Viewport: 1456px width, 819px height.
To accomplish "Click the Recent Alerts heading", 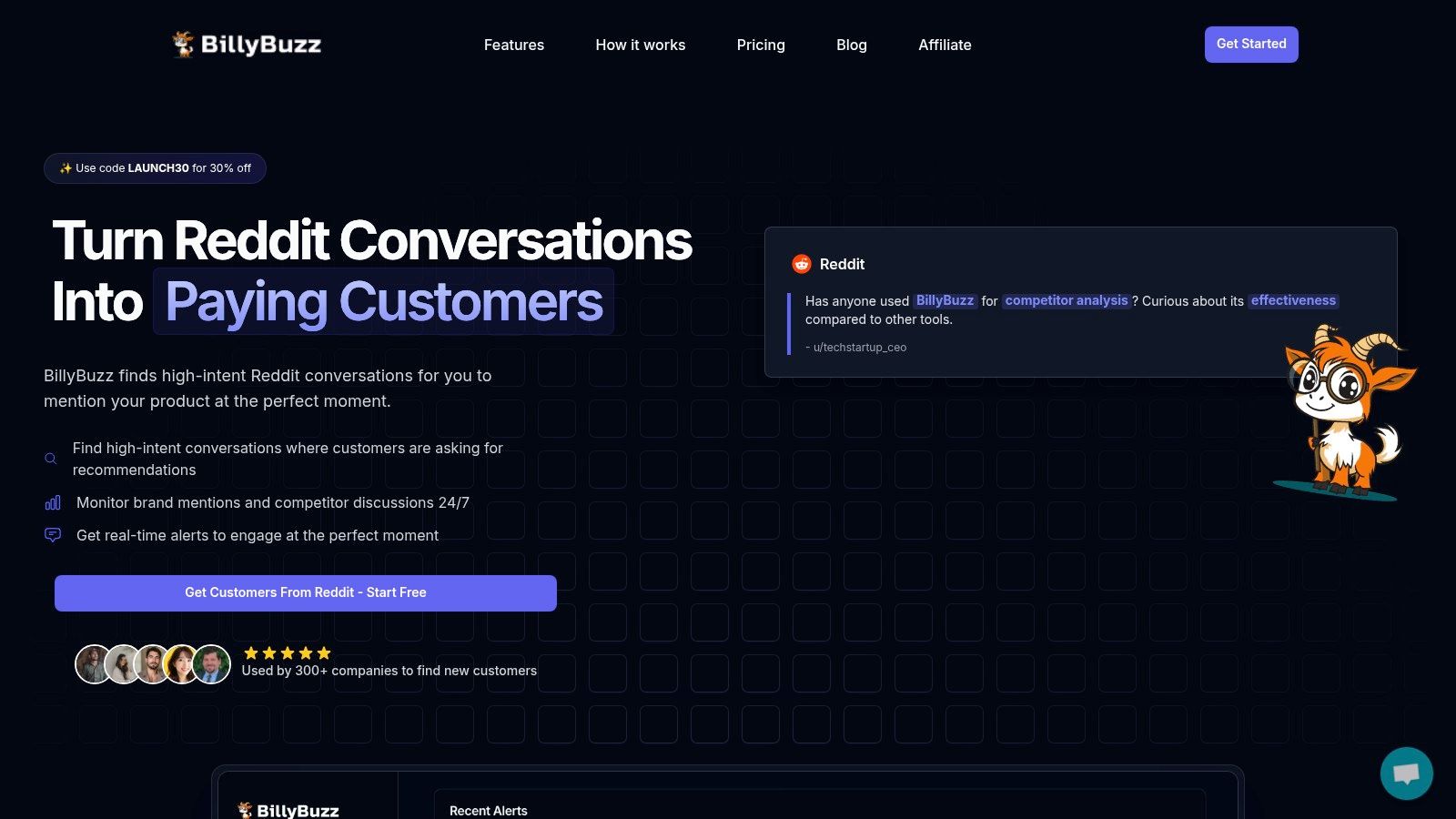I will point(489,811).
